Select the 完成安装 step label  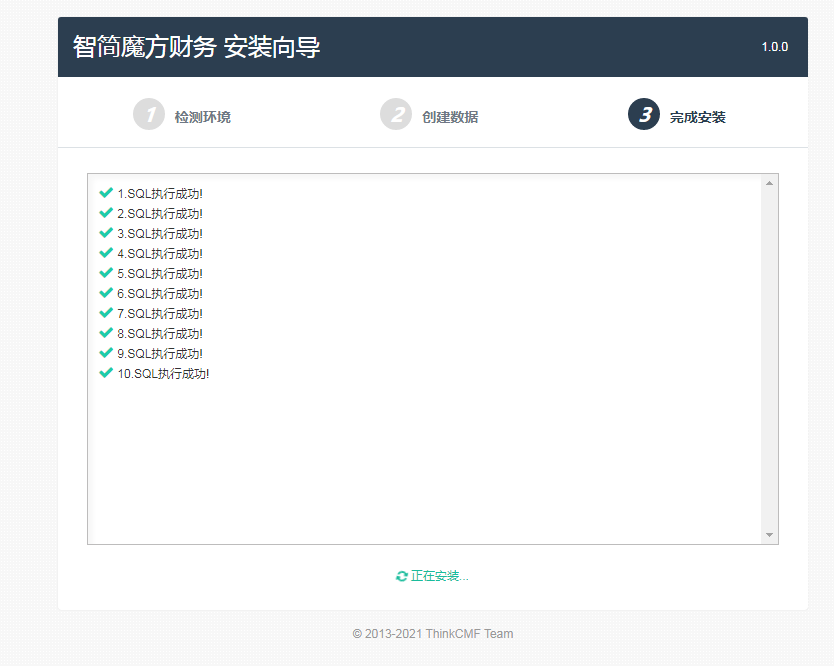coord(700,114)
